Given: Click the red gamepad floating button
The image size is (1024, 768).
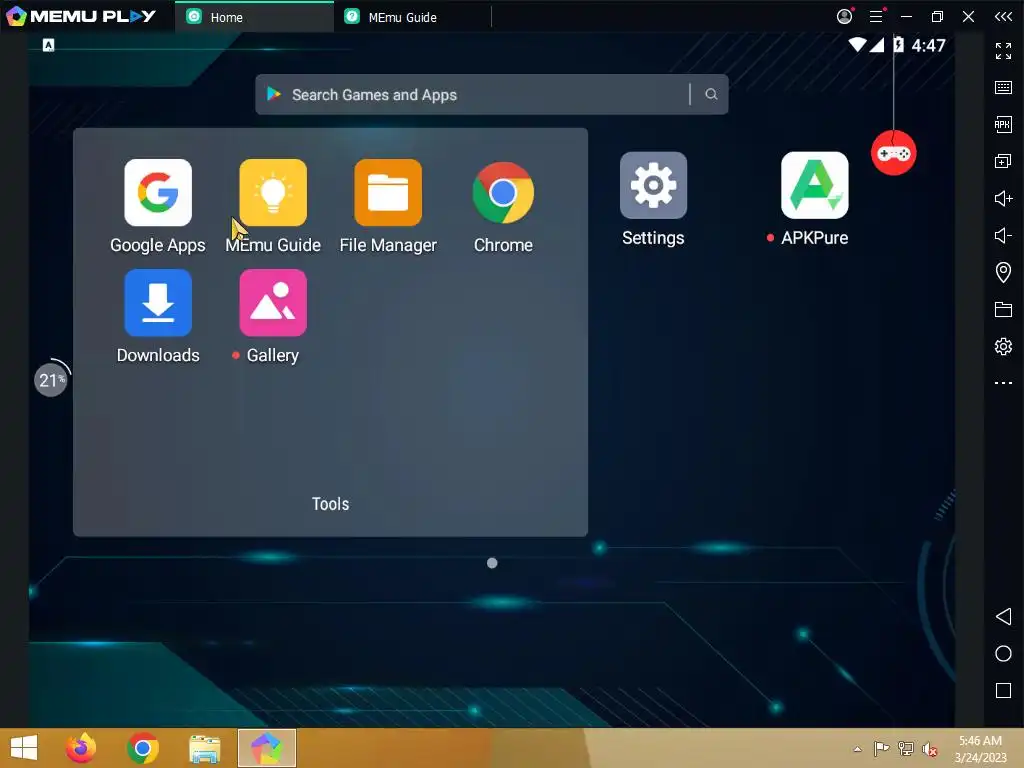Looking at the screenshot, I should [893, 153].
